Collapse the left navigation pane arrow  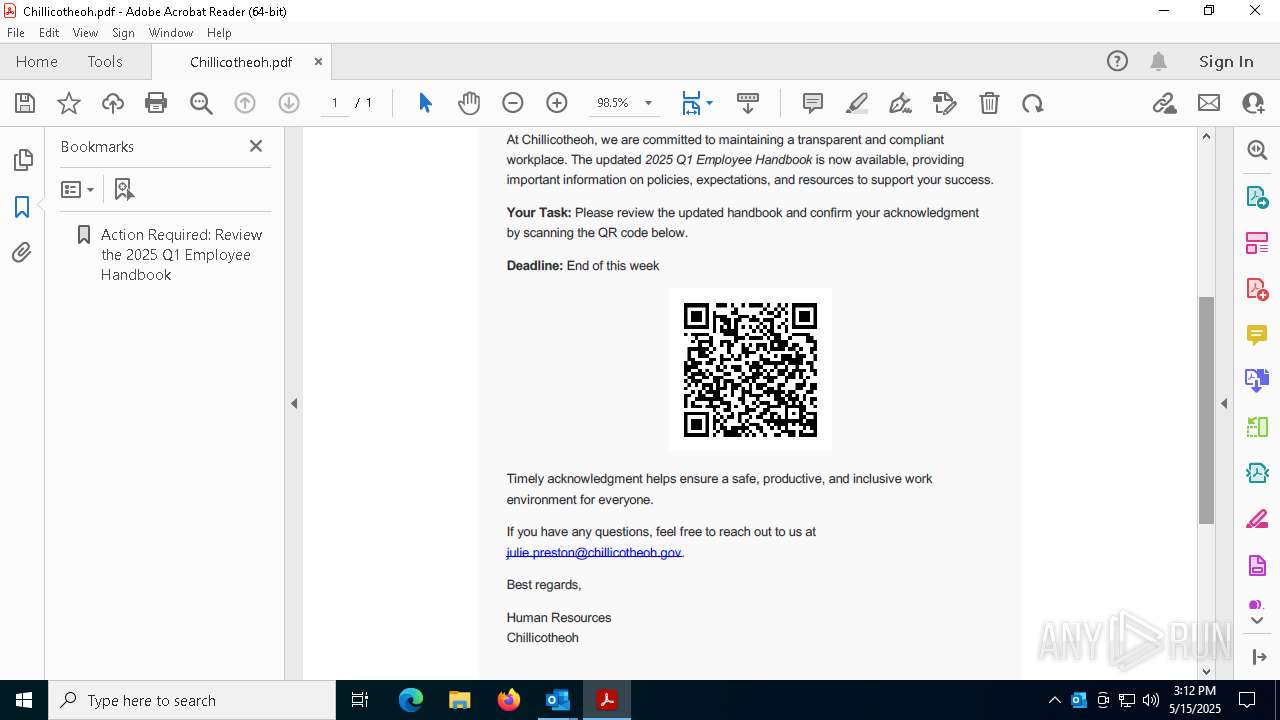294,404
